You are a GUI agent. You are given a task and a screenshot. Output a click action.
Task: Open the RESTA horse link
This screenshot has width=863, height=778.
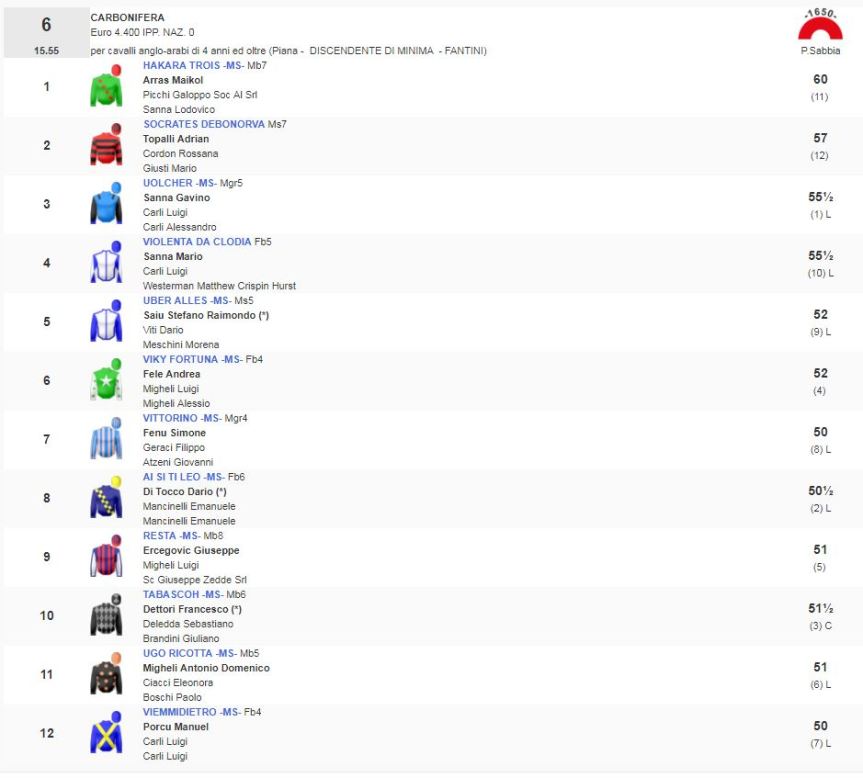160,536
